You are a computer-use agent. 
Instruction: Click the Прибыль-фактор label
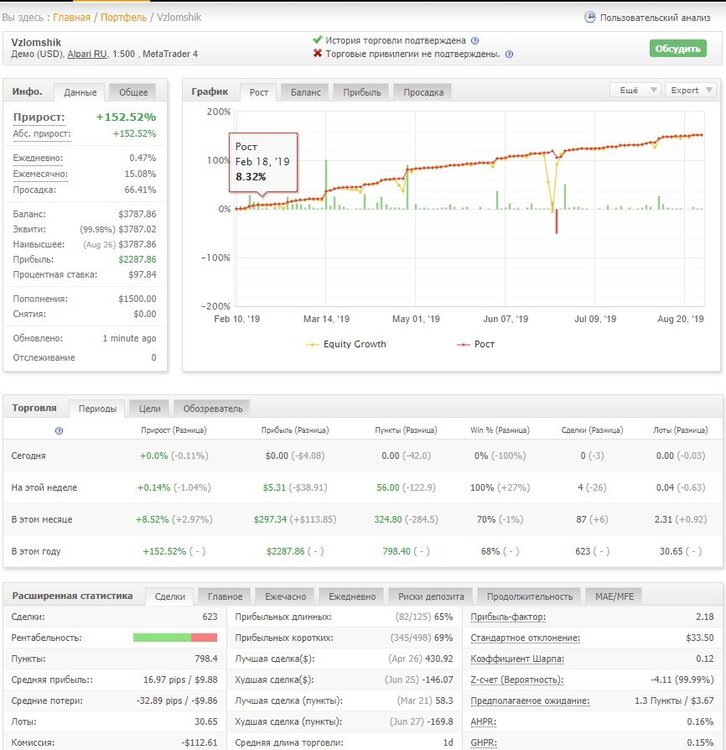[508, 617]
